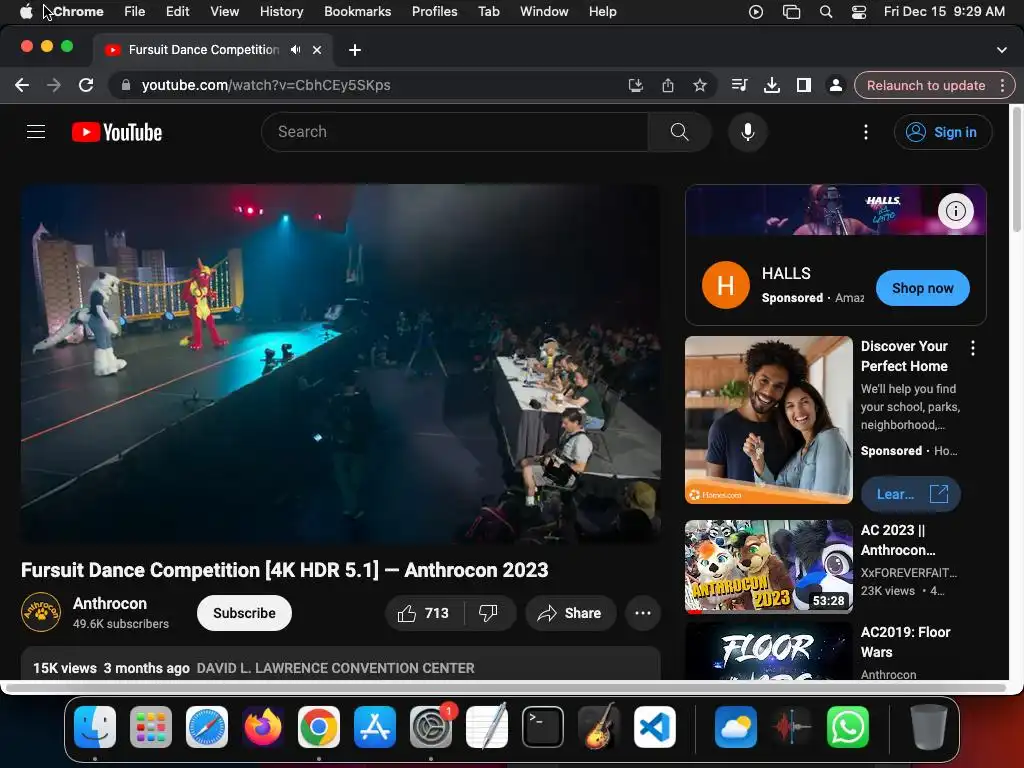Open the YouTube hamburger guide menu
This screenshot has width=1024, height=768.
(36, 132)
